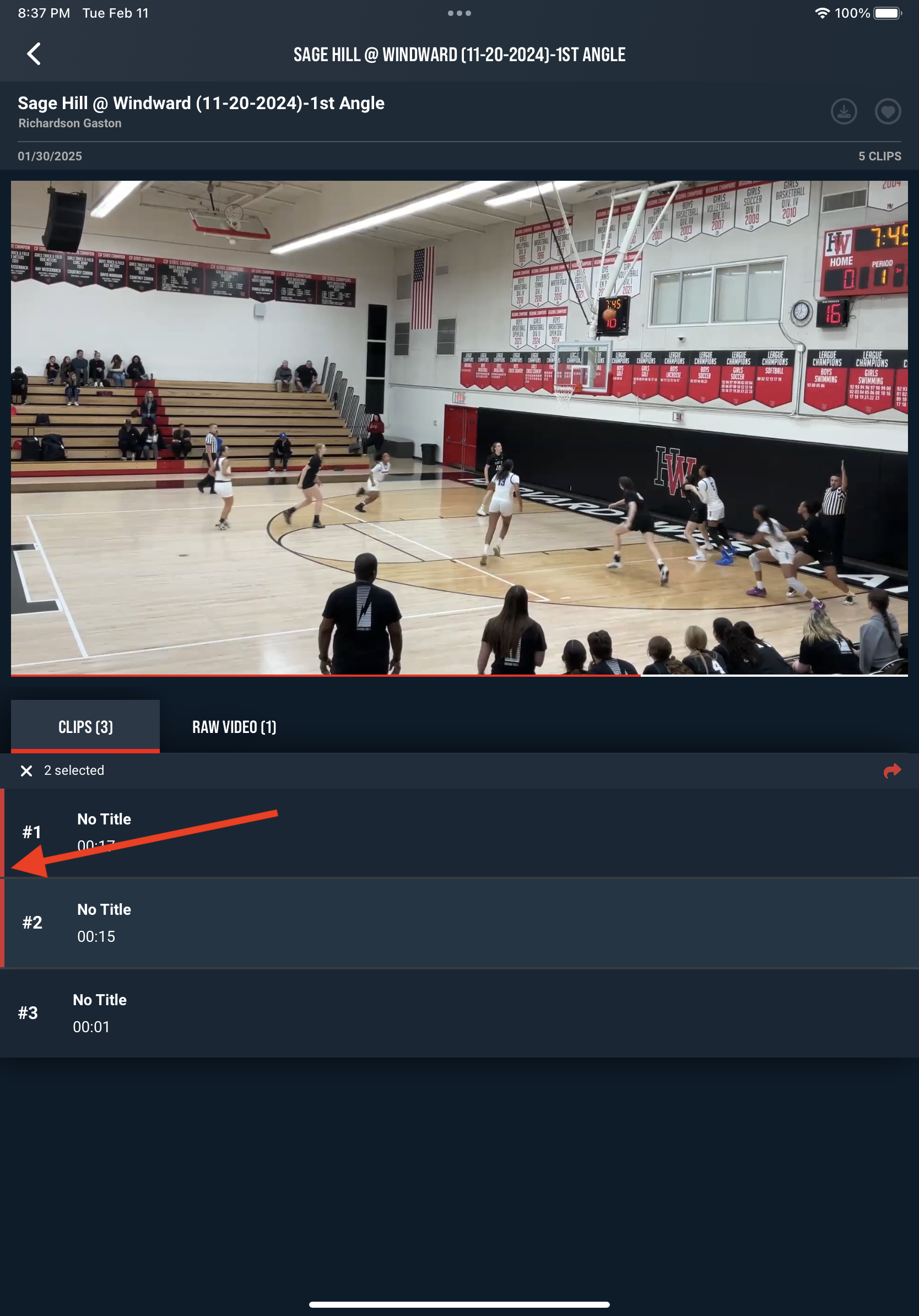This screenshot has width=919, height=1316.
Task: Share selected clips with the red arrow icon
Action: (x=892, y=770)
